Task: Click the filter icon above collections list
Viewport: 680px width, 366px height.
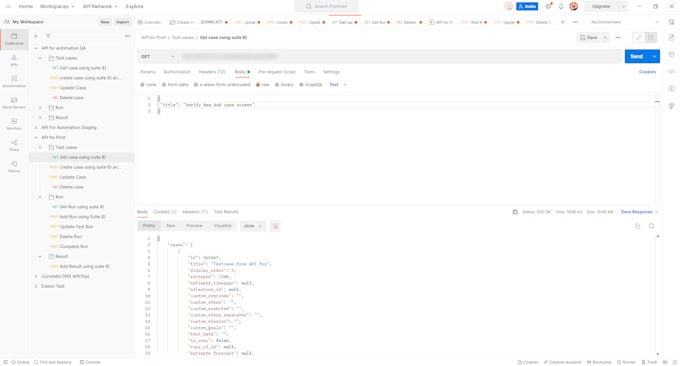Action: 48,36
